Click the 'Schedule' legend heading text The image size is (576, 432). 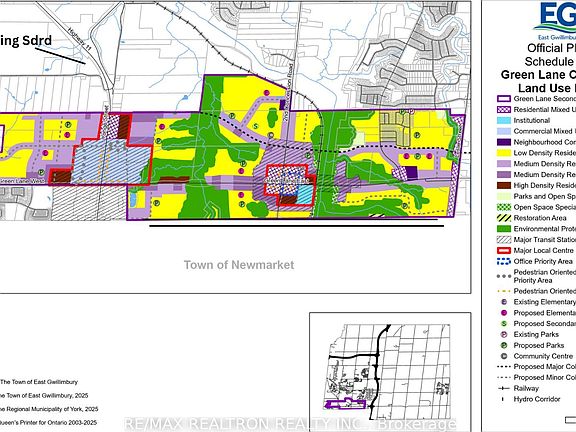550,61
